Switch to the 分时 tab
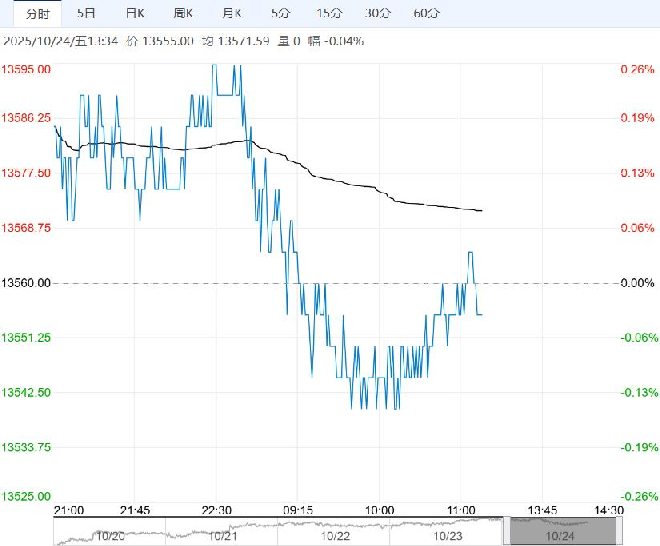 [36, 13]
